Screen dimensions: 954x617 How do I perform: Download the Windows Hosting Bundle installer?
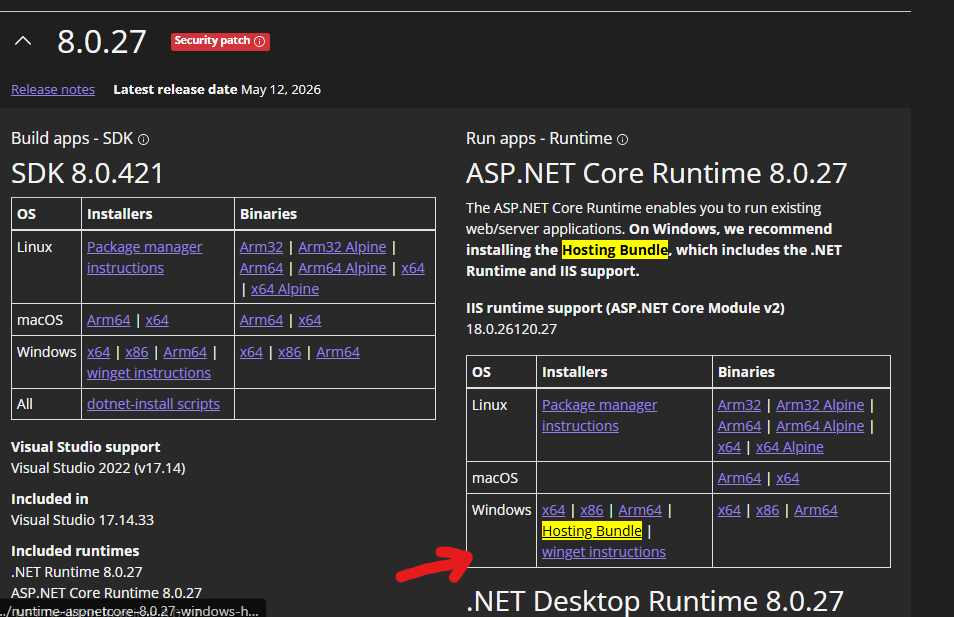coord(592,531)
